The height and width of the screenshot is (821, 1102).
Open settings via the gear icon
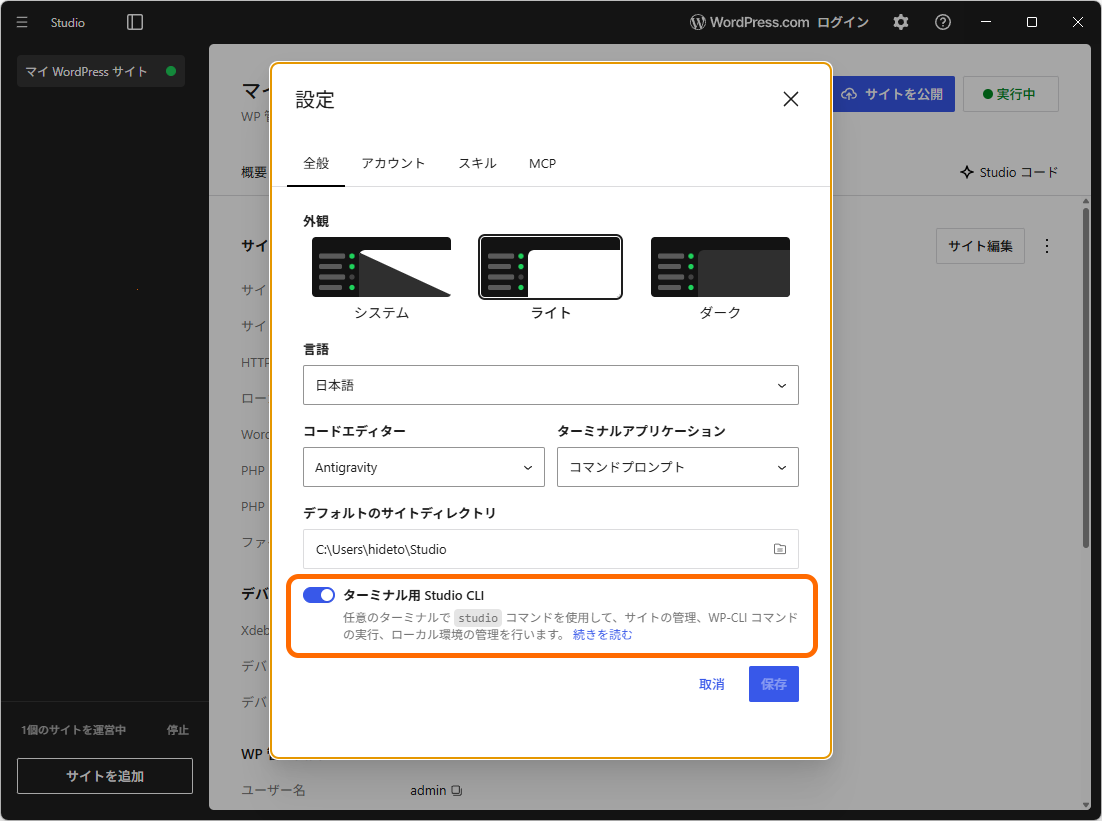pos(900,22)
